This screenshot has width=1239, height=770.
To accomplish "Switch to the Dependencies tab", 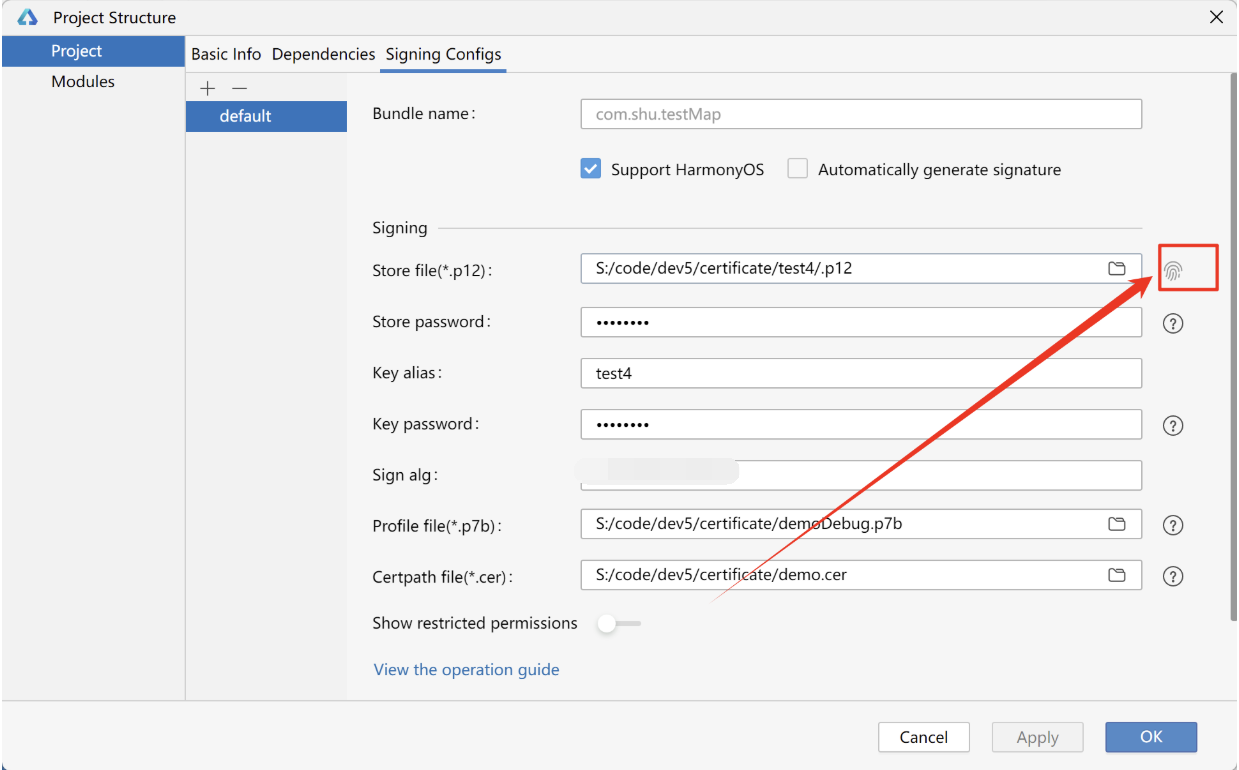I will click(323, 54).
